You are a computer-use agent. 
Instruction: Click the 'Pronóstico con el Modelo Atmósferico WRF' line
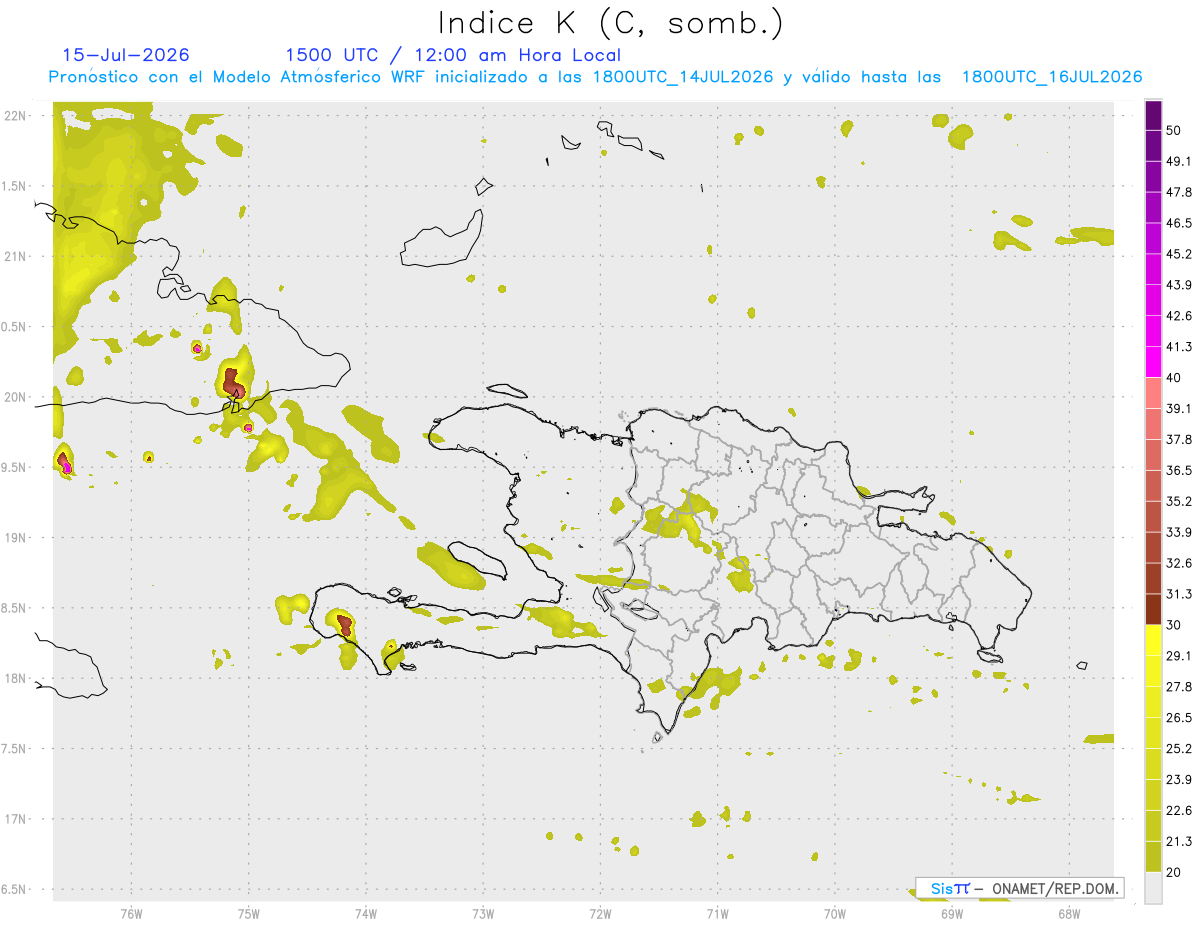point(595,77)
